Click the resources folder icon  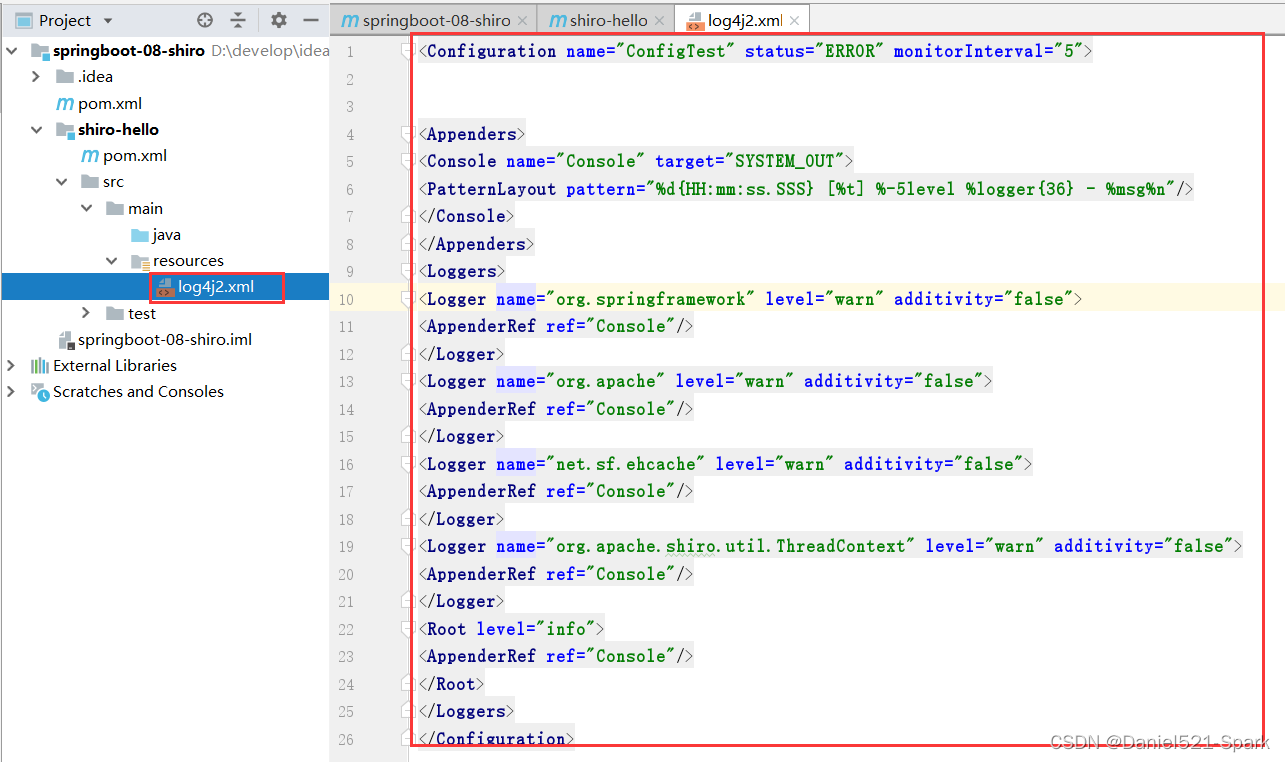coord(140,261)
